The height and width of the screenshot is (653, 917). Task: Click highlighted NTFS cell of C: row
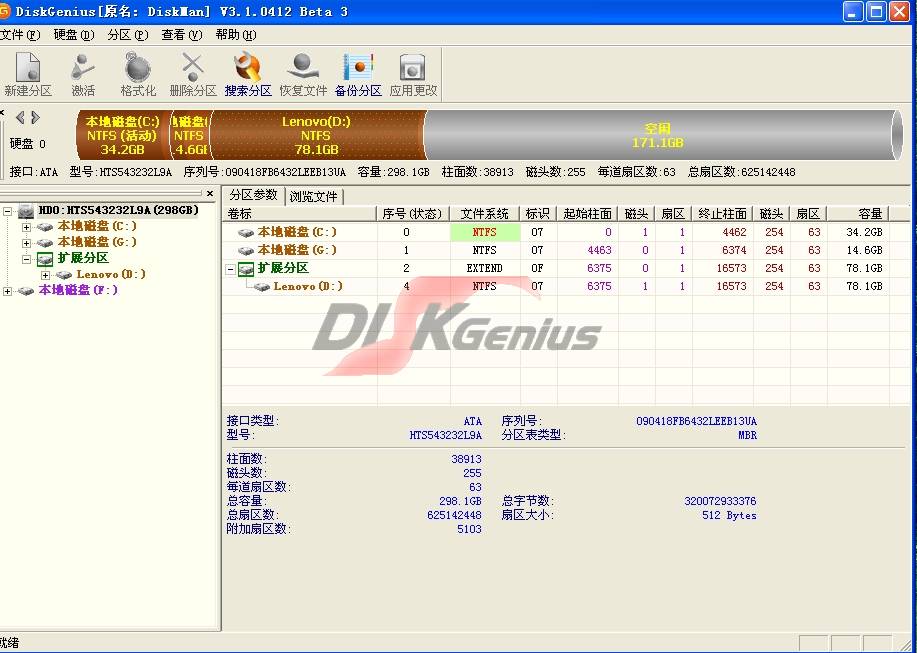(485, 233)
